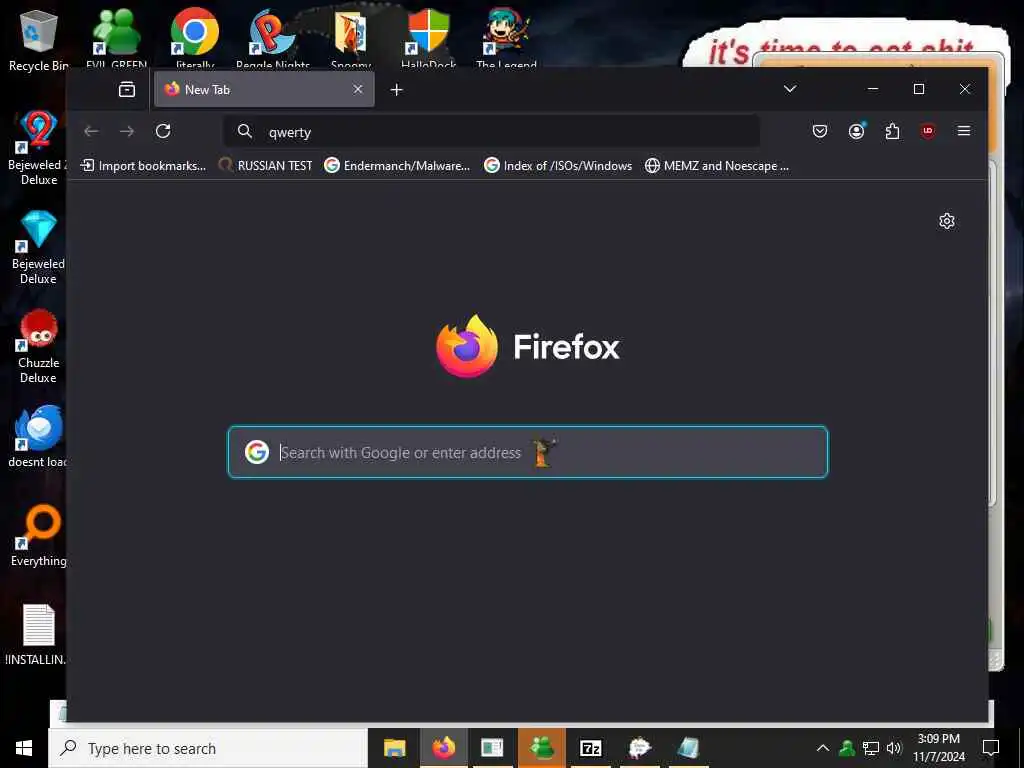
Task: Open Bejeweled Deluxe diamond desktop shortcut
Action: 38,248
